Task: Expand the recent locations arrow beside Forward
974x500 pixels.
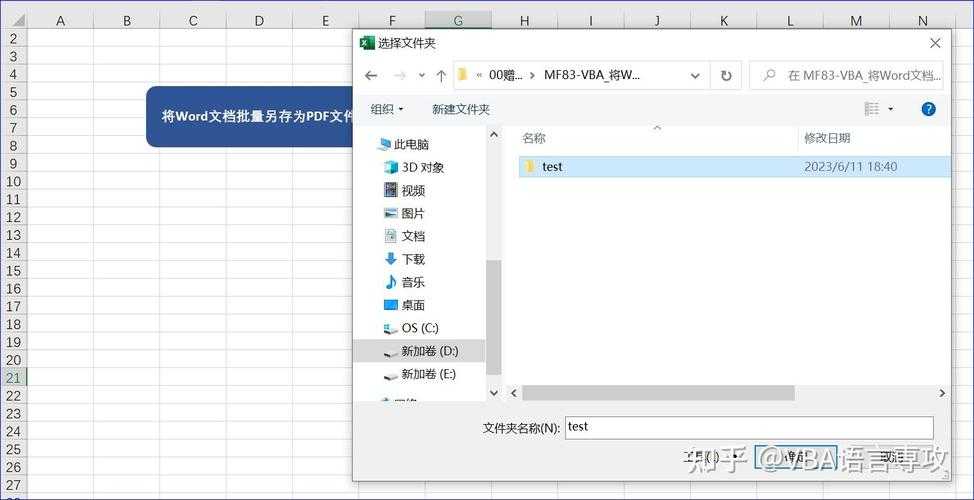Action: coord(421,75)
